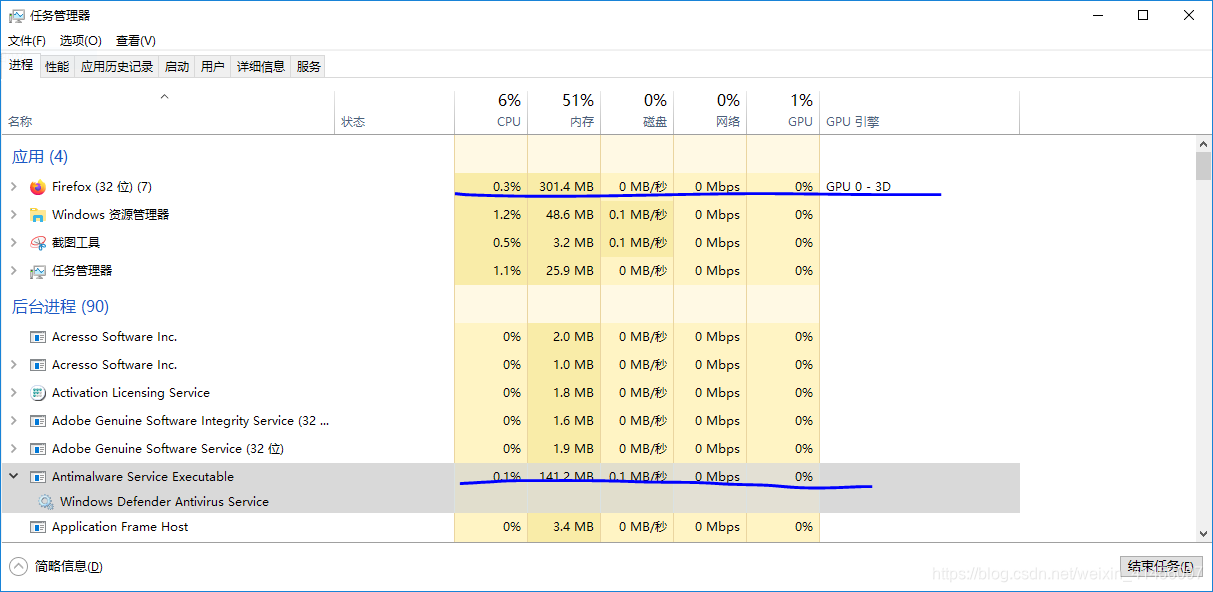The height and width of the screenshot is (592, 1213).
Task: Click the 48.6 MB memory value
Action: [570, 215]
